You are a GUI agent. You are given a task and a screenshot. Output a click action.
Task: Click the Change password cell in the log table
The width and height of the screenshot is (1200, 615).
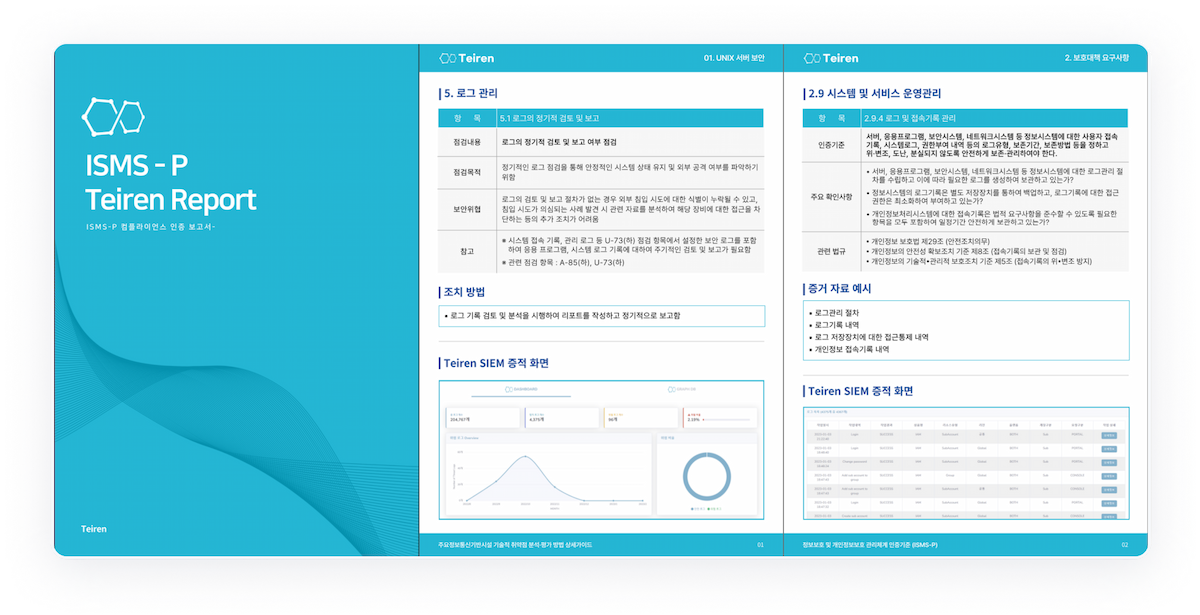point(855,461)
